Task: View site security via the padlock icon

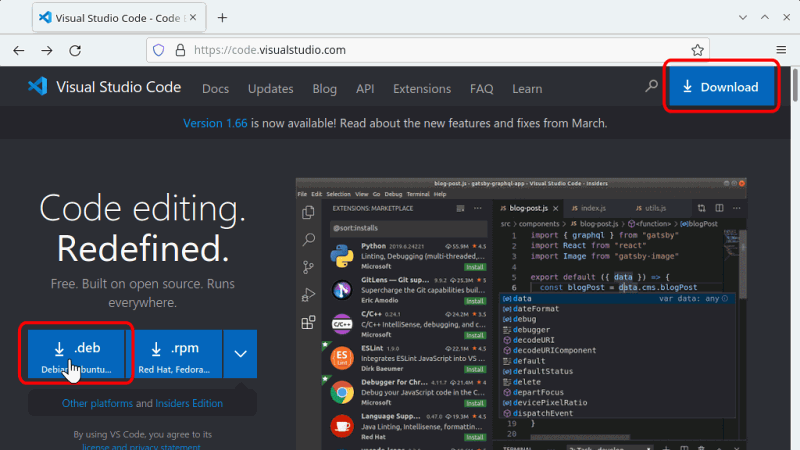Action: pyautogui.click(x=180, y=50)
